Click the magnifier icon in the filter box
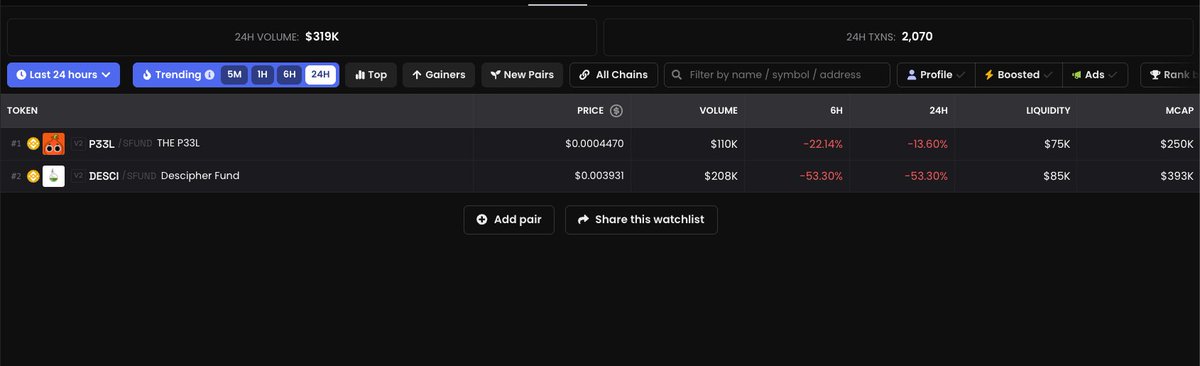 pos(678,75)
